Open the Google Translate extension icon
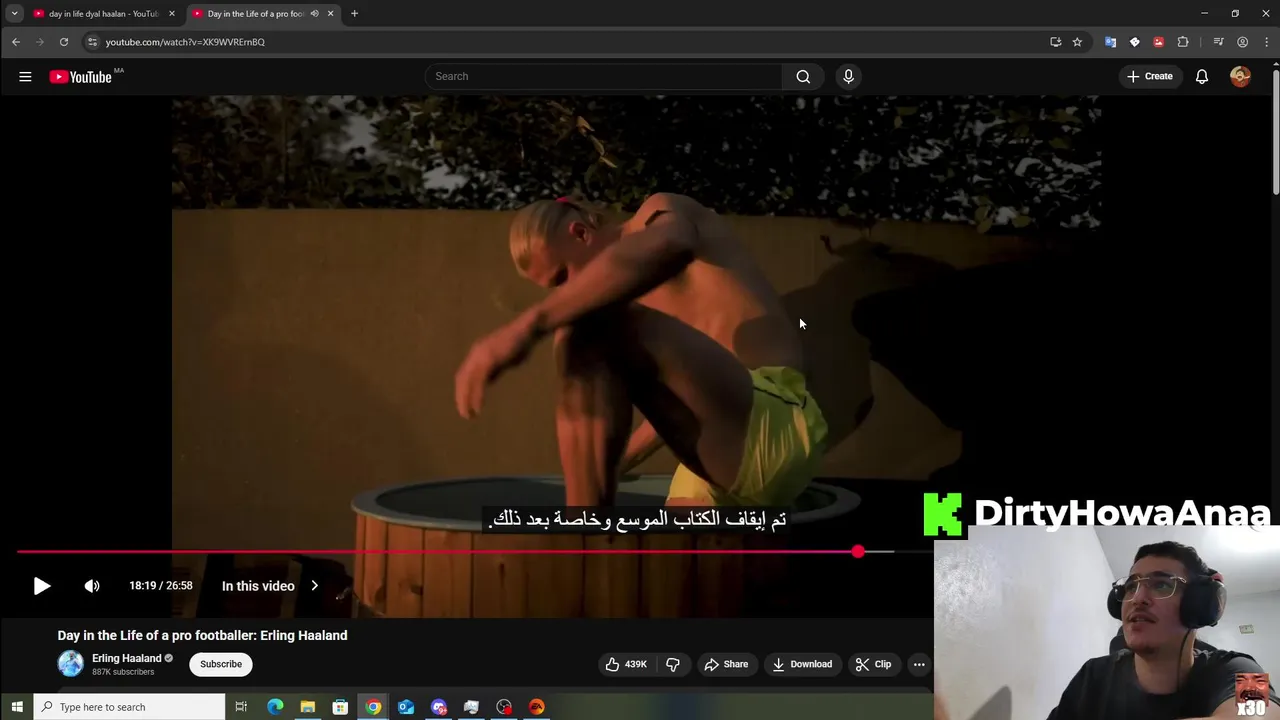1280x720 pixels. (x=1110, y=42)
